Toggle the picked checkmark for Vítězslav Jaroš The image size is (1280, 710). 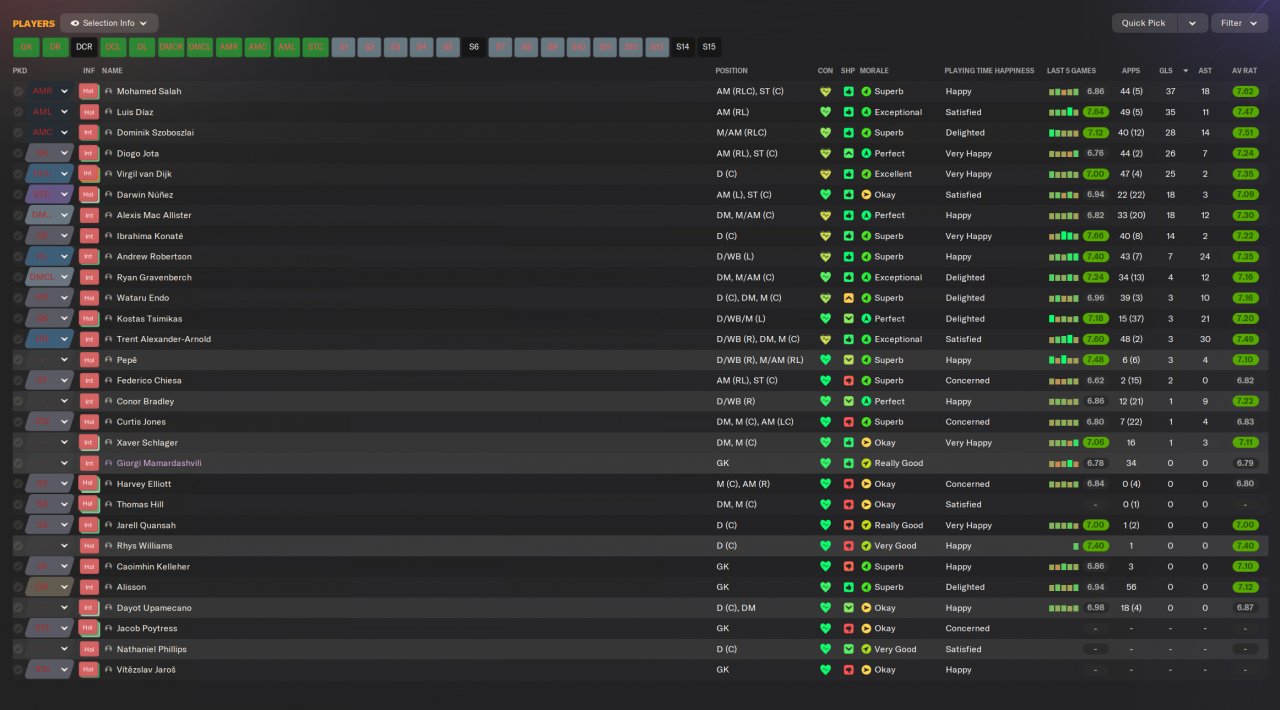(x=18, y=670)
